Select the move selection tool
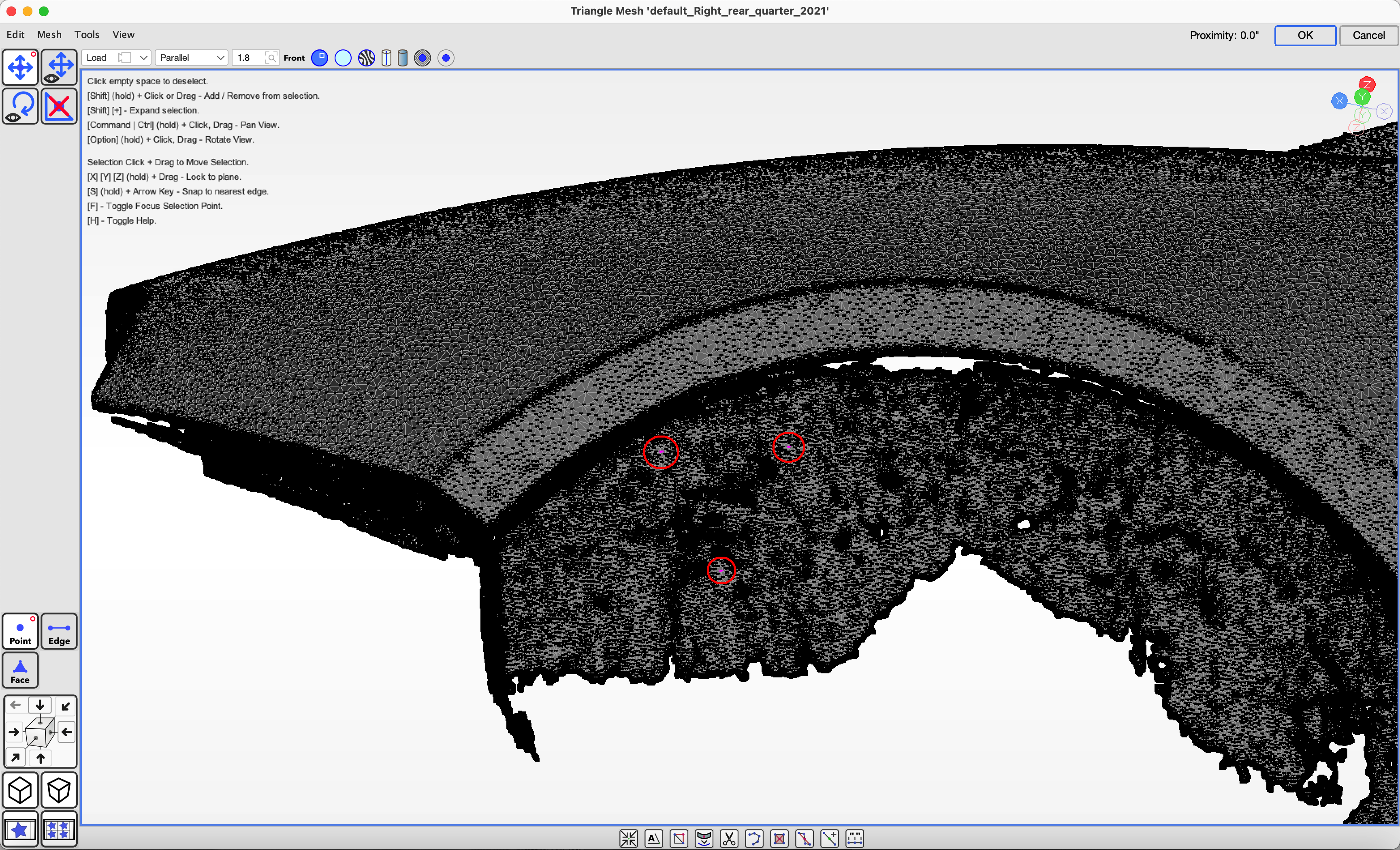Image resolution: width=1400 pixels, height=850 pixels. point(20,67)
